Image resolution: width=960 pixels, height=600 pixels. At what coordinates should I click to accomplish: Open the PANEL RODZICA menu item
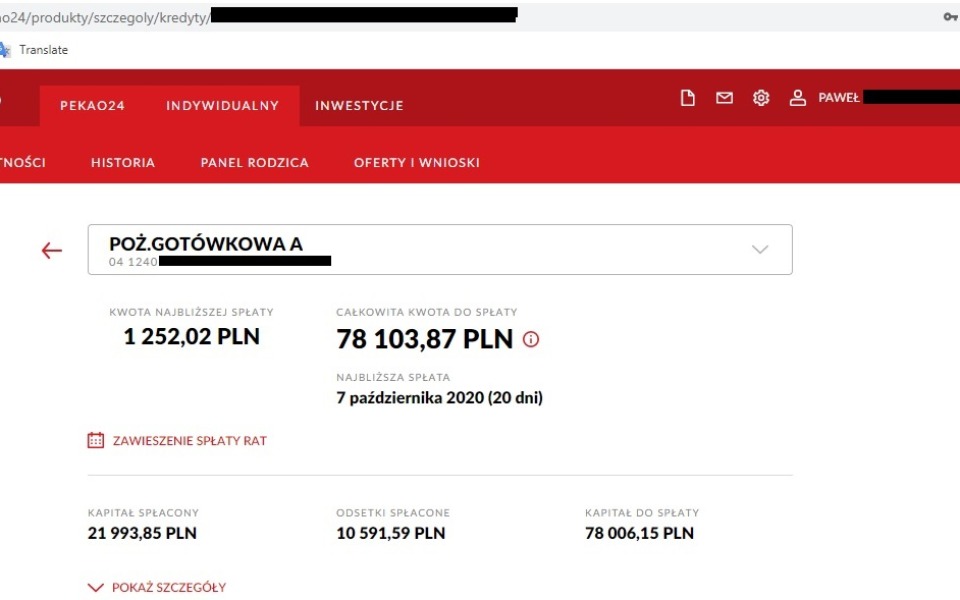[254, 162]
